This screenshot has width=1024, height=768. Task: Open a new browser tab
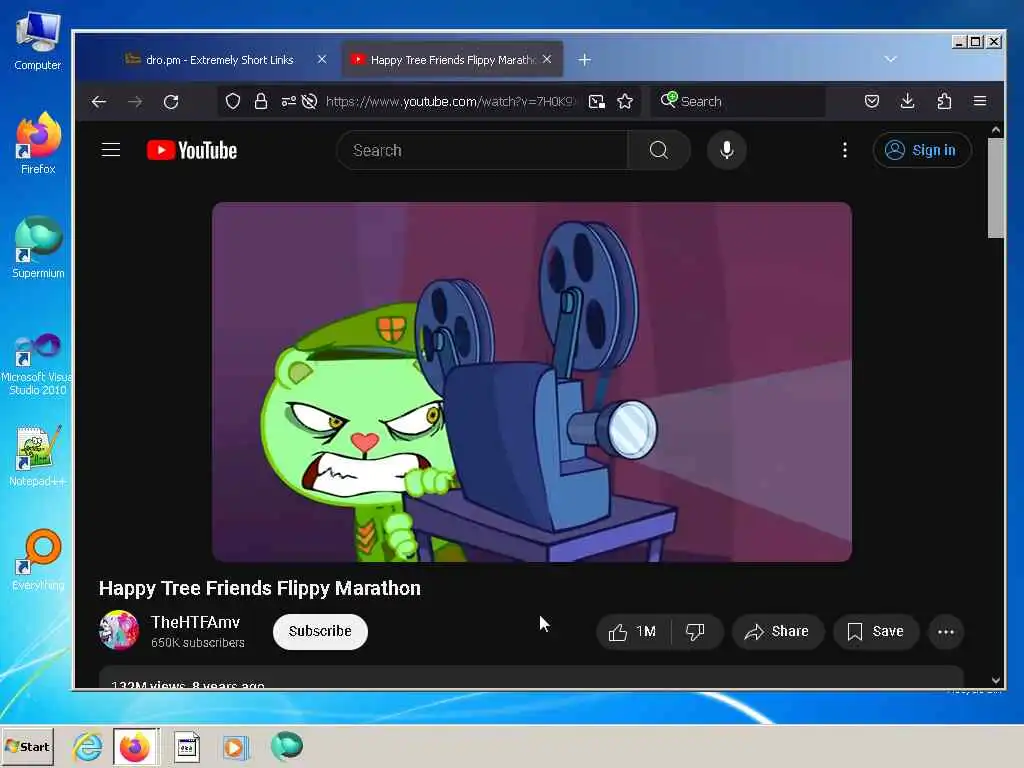(584, 60)
